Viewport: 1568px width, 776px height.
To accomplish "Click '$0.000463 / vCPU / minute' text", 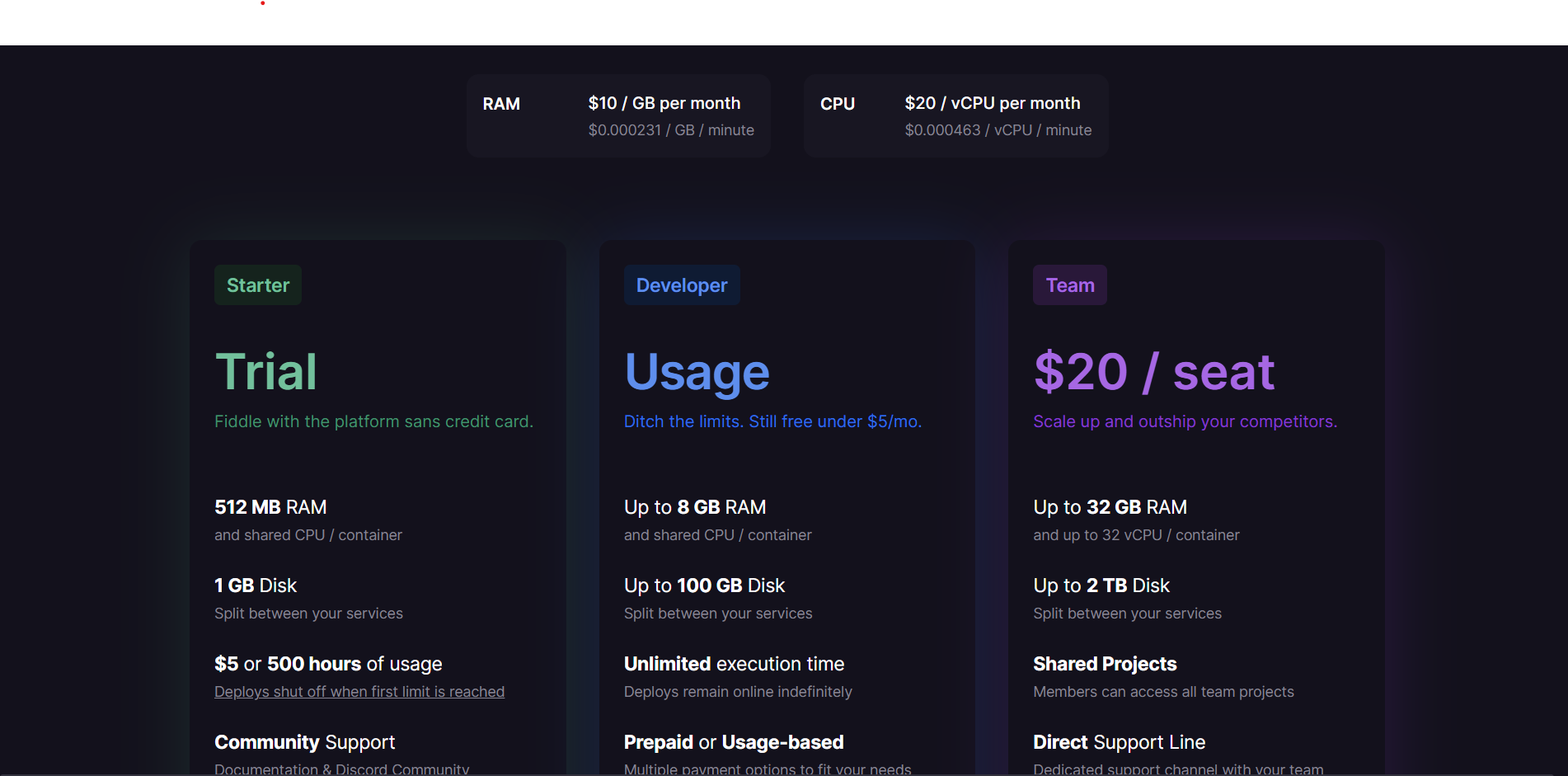I will click(998, 130).
